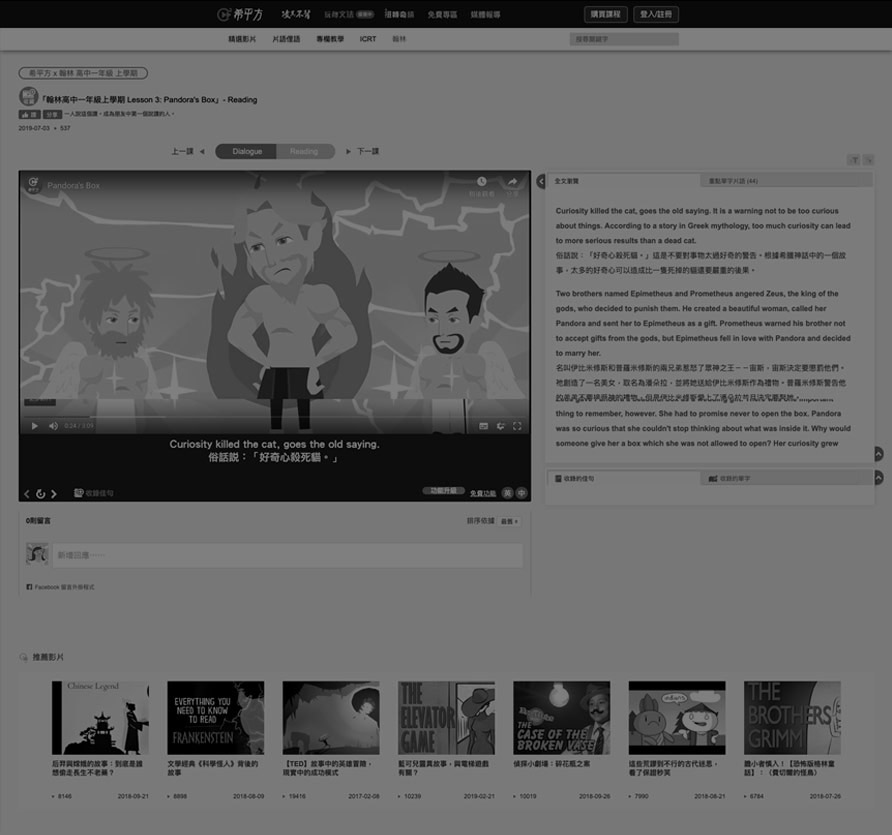Click the transcript line "Curiosity killed the cat"
The image size is (892, 835).
tap(697, 211)
